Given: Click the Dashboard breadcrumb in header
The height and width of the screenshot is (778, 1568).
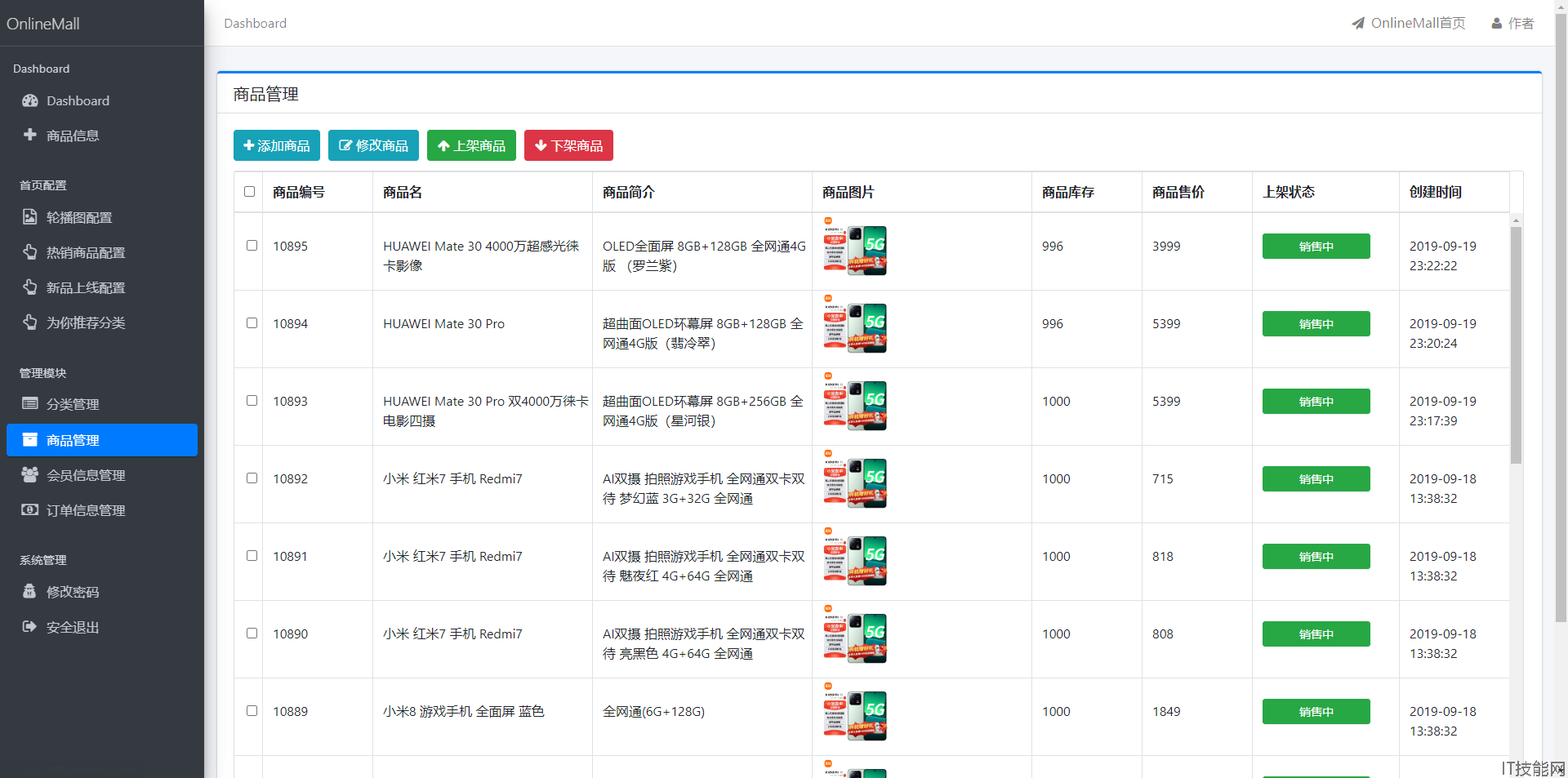Looking at the screenshot, I should [256, 23].
